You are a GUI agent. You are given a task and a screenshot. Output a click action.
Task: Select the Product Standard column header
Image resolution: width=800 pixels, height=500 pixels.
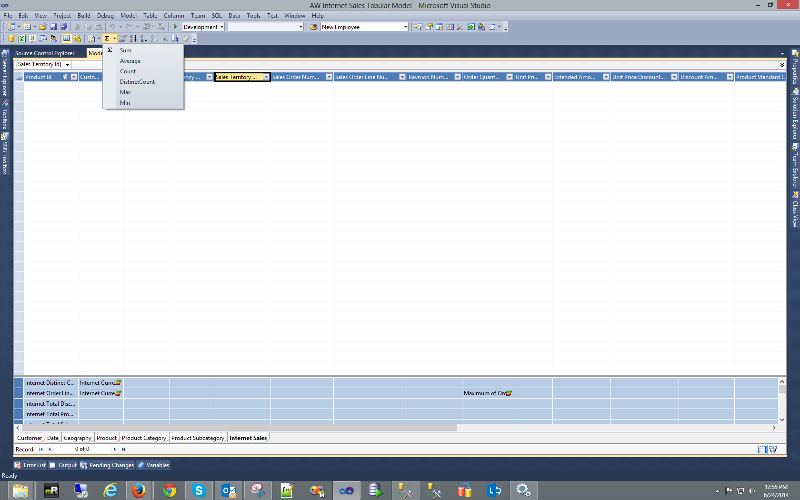(x=760, y=77)
